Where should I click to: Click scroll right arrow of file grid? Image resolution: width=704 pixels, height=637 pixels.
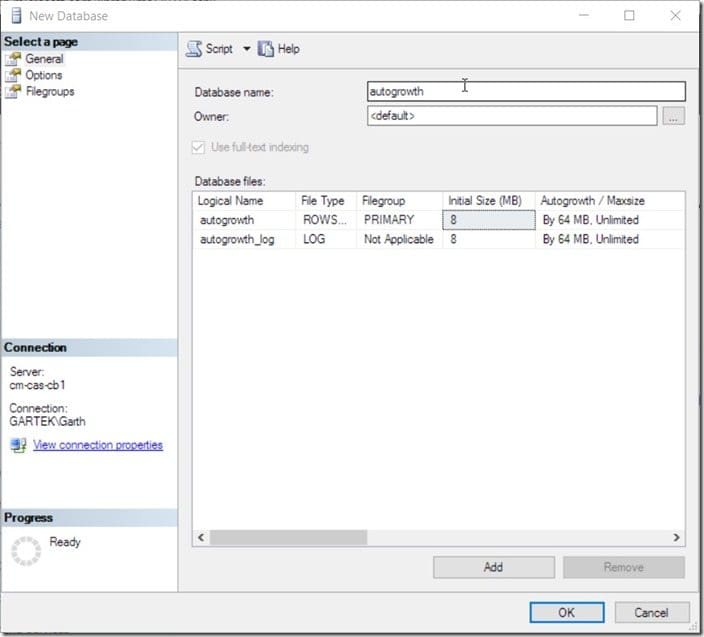click(x=676, y=537)
